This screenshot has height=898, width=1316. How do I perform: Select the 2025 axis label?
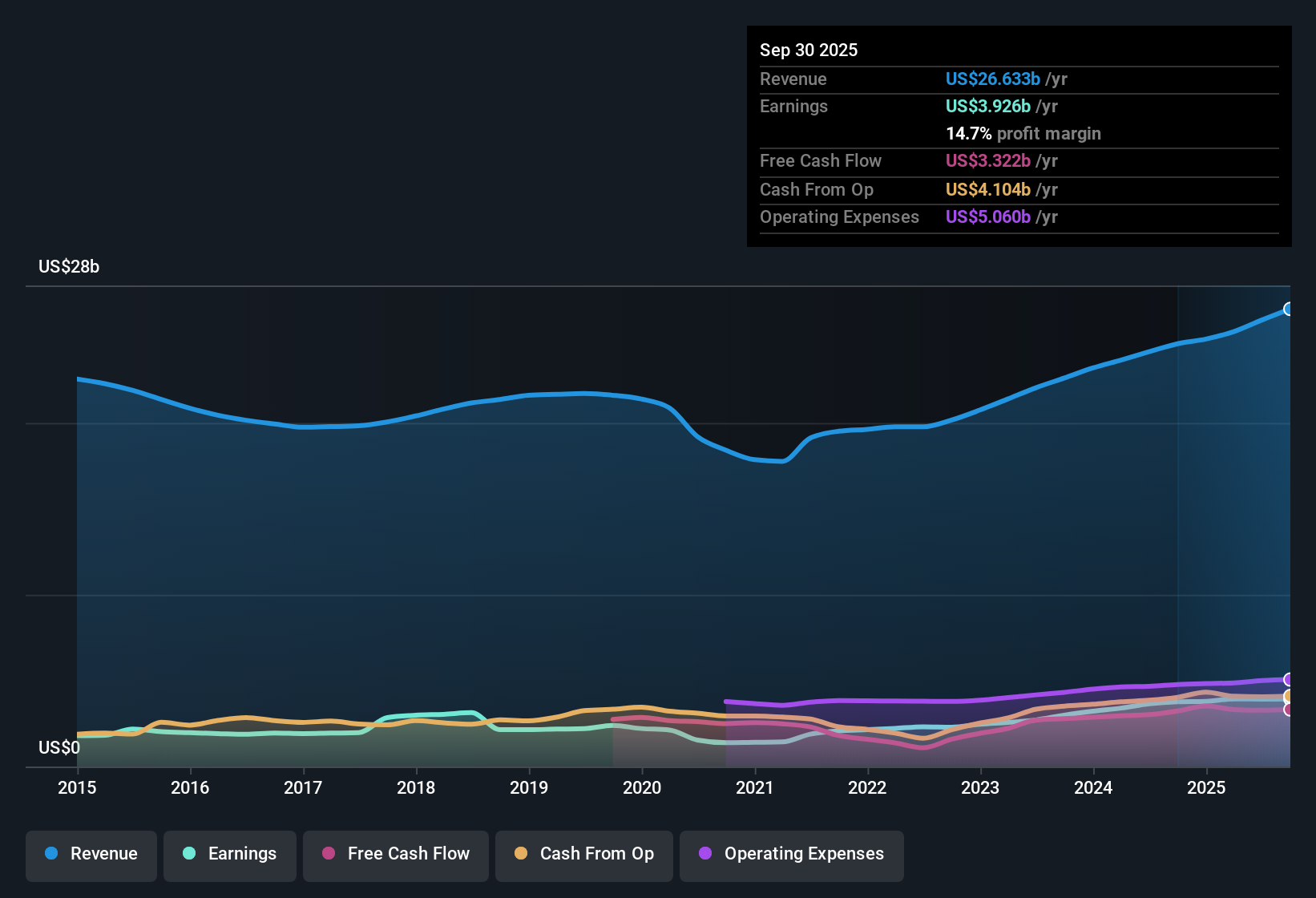click(1207, 788)
